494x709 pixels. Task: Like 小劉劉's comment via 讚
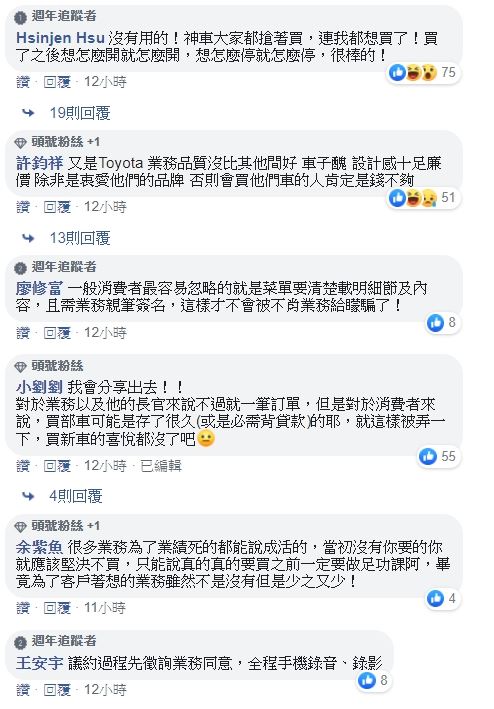(23, 466)
